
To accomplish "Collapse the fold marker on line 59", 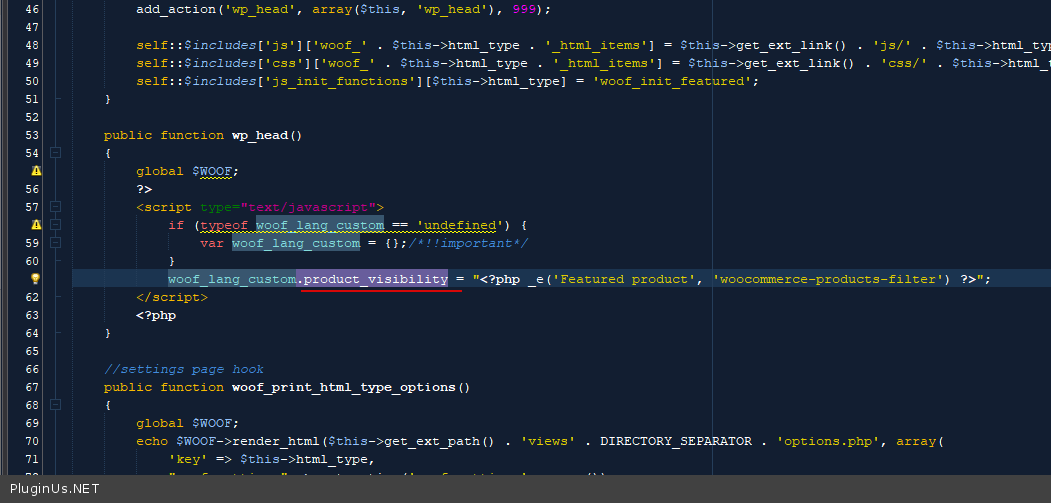I will click(56, 243).
